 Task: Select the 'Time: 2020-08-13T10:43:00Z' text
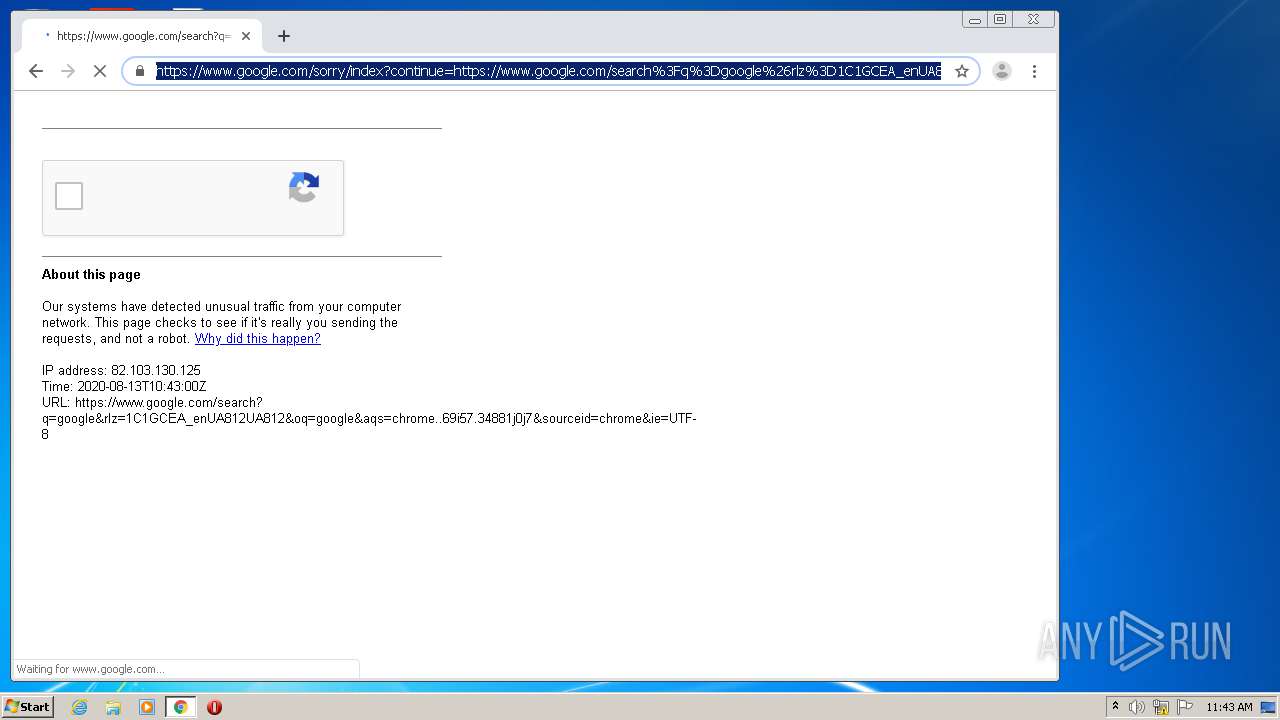pos(124,387)
